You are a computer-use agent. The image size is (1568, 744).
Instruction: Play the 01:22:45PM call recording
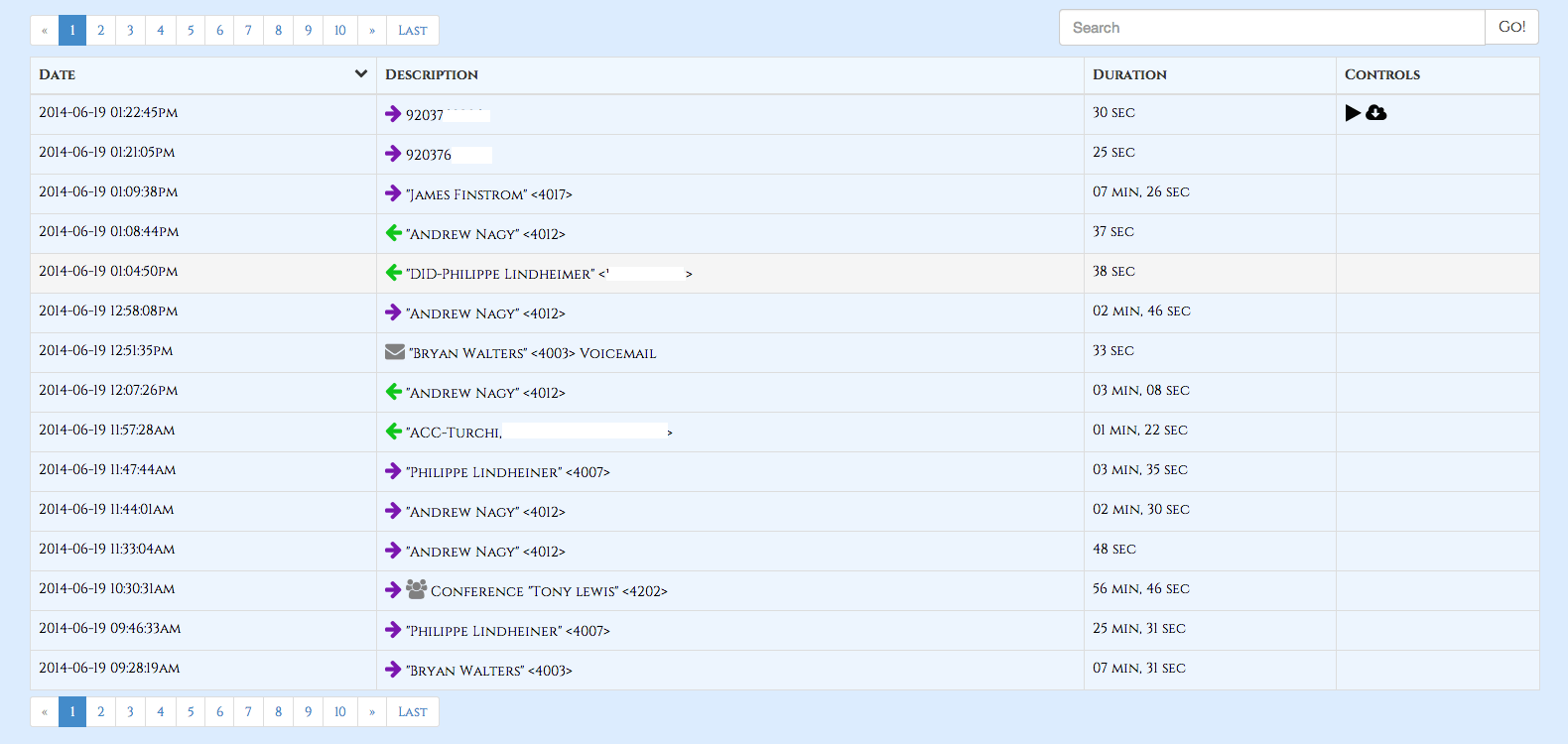pyautogui.click(x=1353, y=113)
